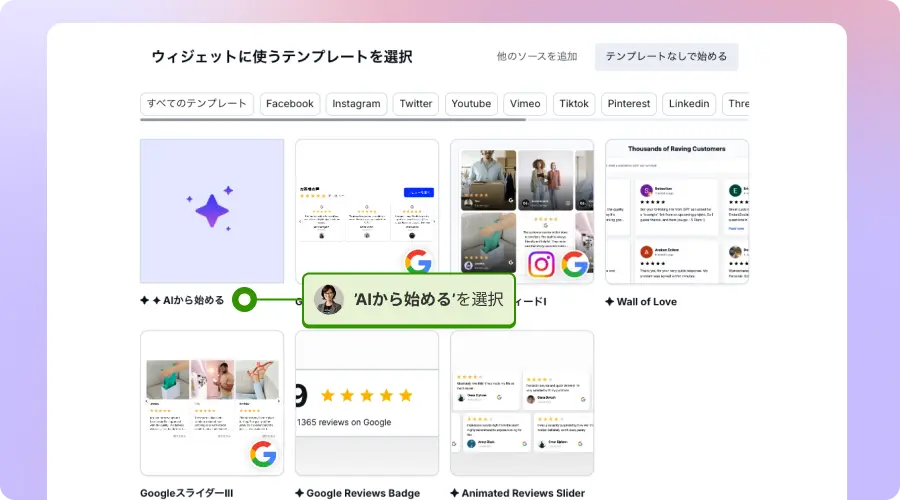This screenshot has width=900, height=500.
Task: Click the Instagram logo on social feed template
Action: pos(541,264)
